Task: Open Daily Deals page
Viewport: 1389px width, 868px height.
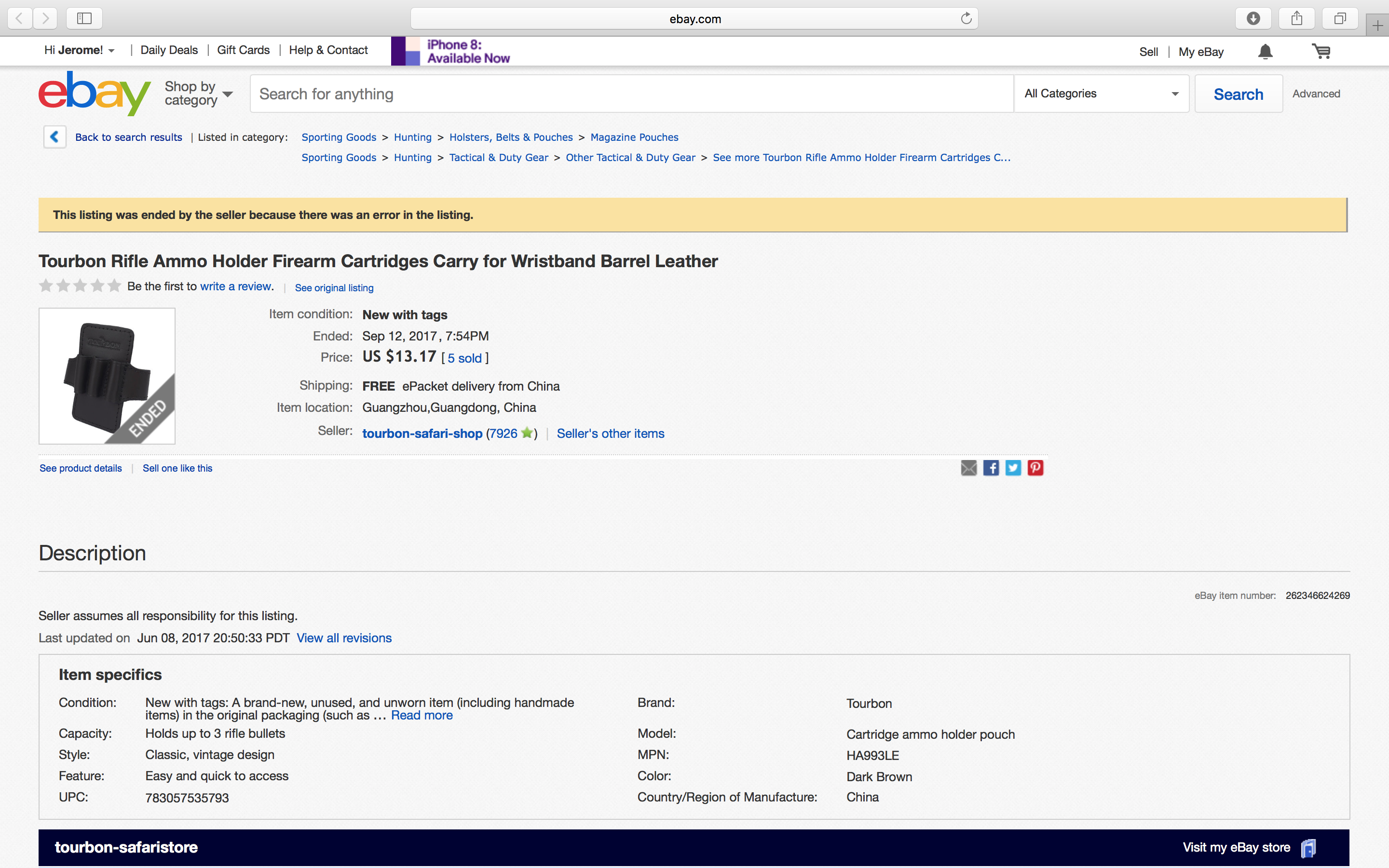Action: (x=169, y=51)
